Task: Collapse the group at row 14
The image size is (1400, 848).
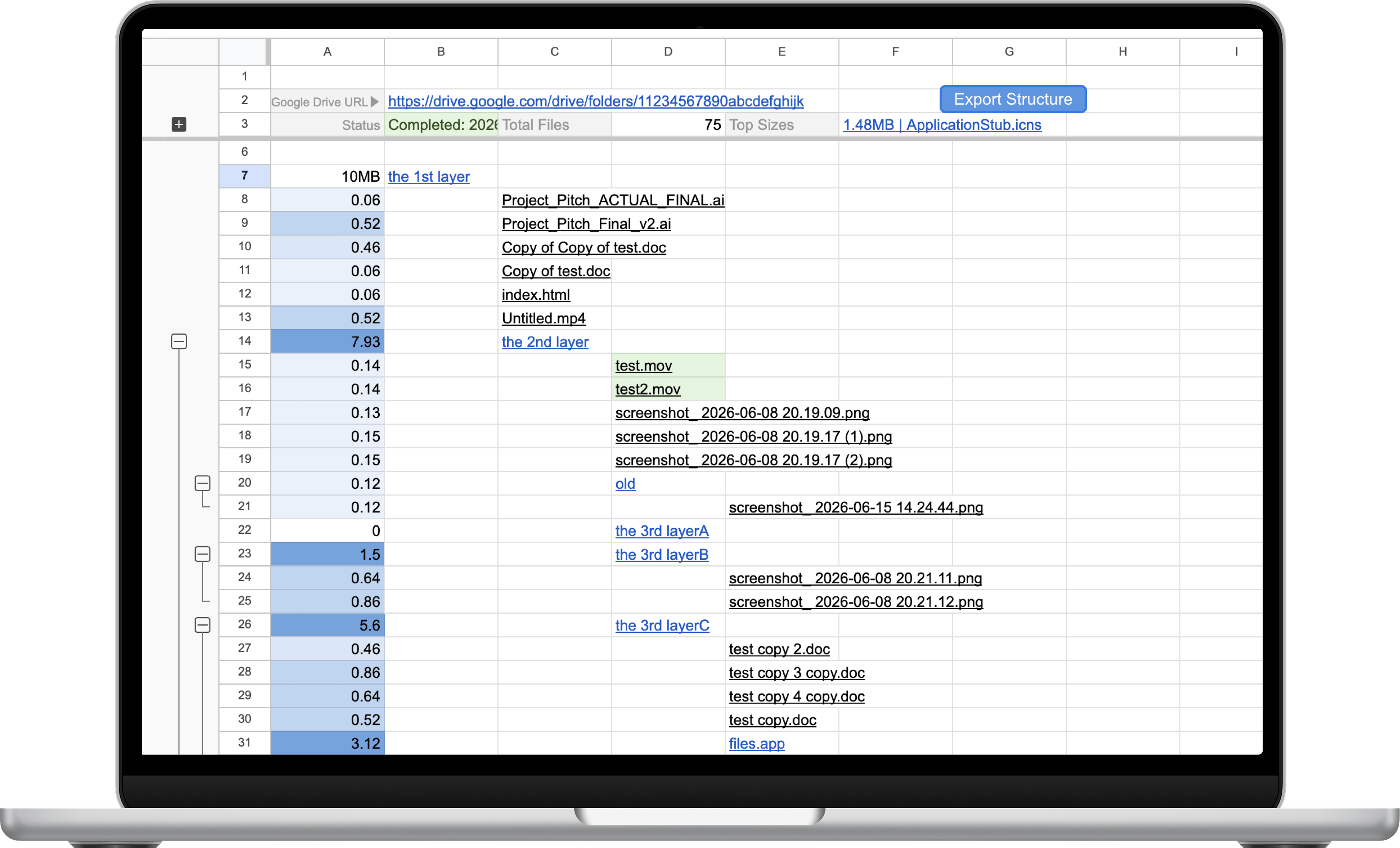Action: pyautogui.click(x=178, y=341)
